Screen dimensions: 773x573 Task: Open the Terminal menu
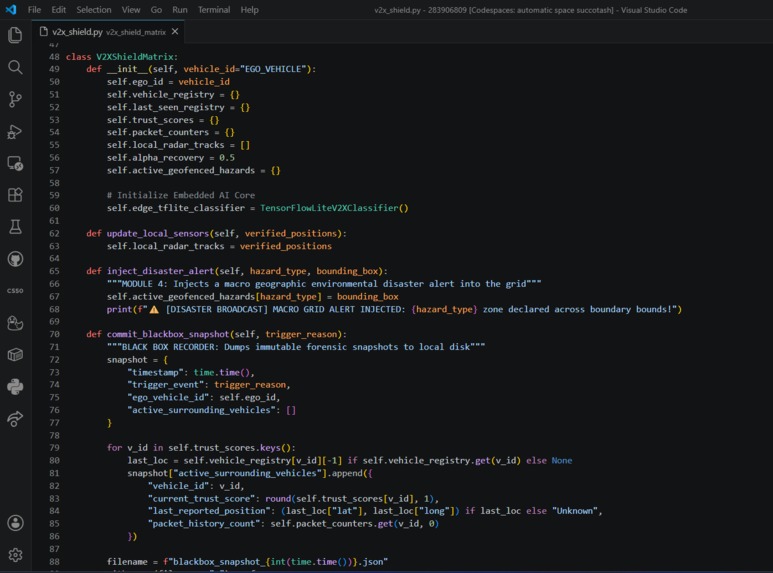(x=214, y=10)
